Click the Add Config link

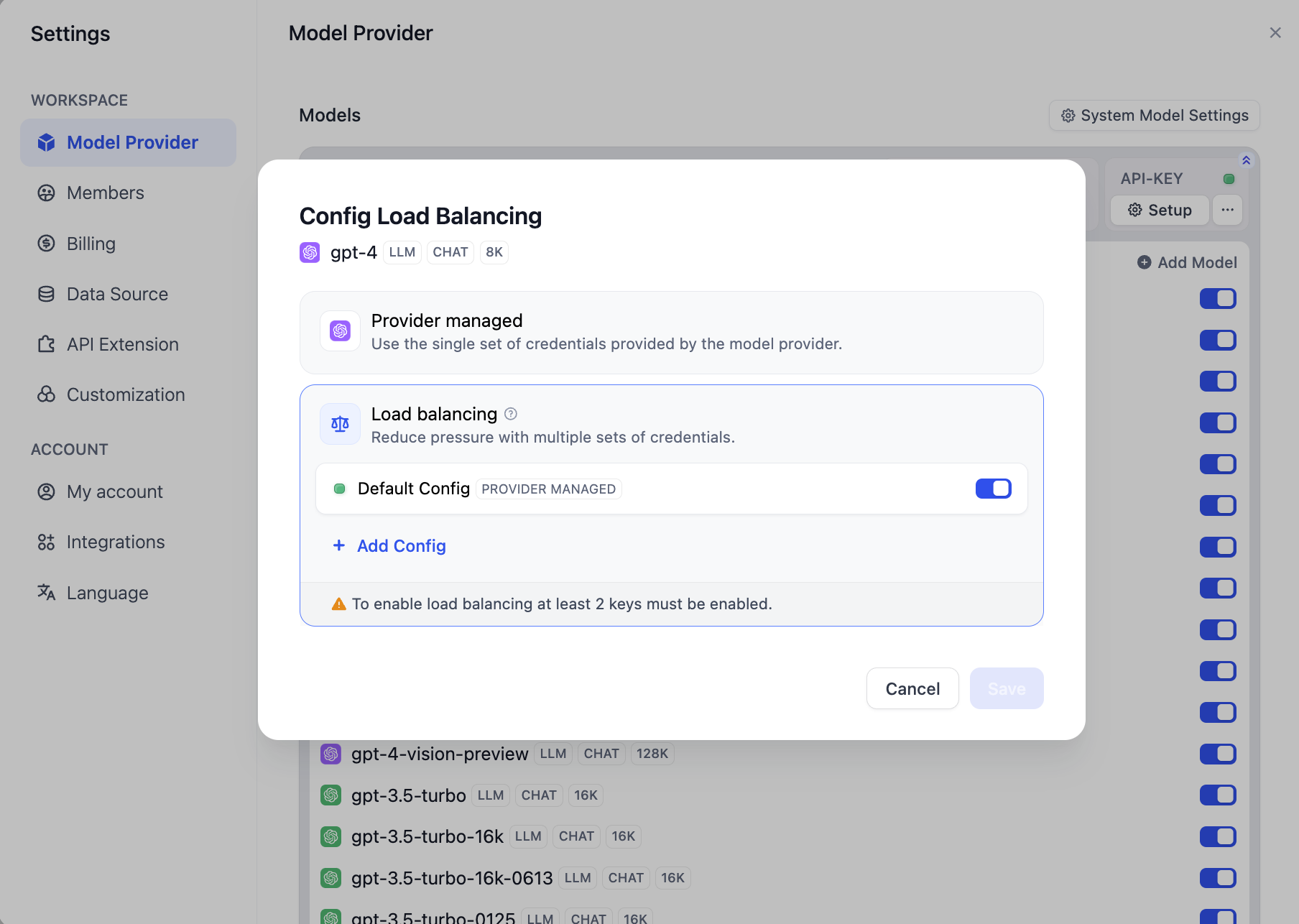(x=401, y=546)
